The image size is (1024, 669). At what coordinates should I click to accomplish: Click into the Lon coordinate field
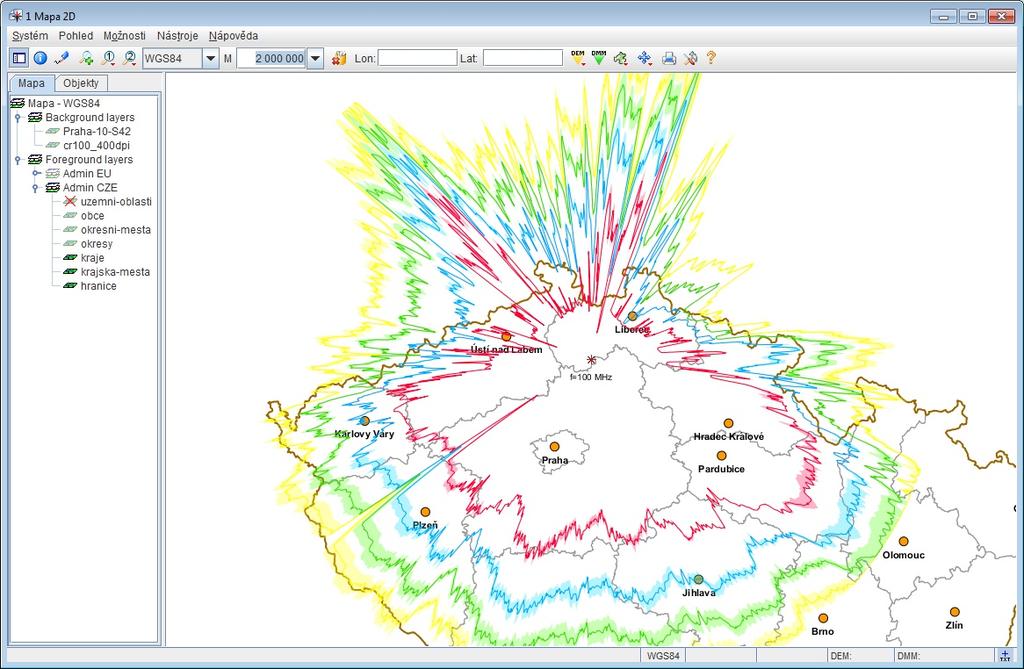click(x=418, y=58)
